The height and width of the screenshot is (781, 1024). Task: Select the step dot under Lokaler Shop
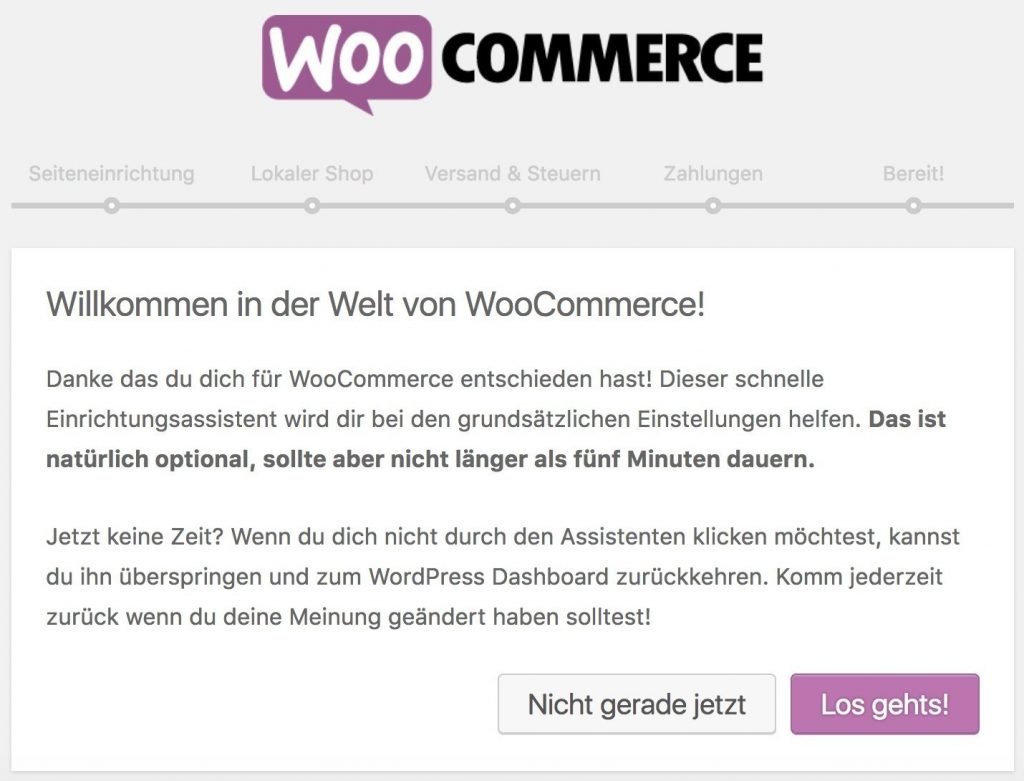tap(312, 206)
